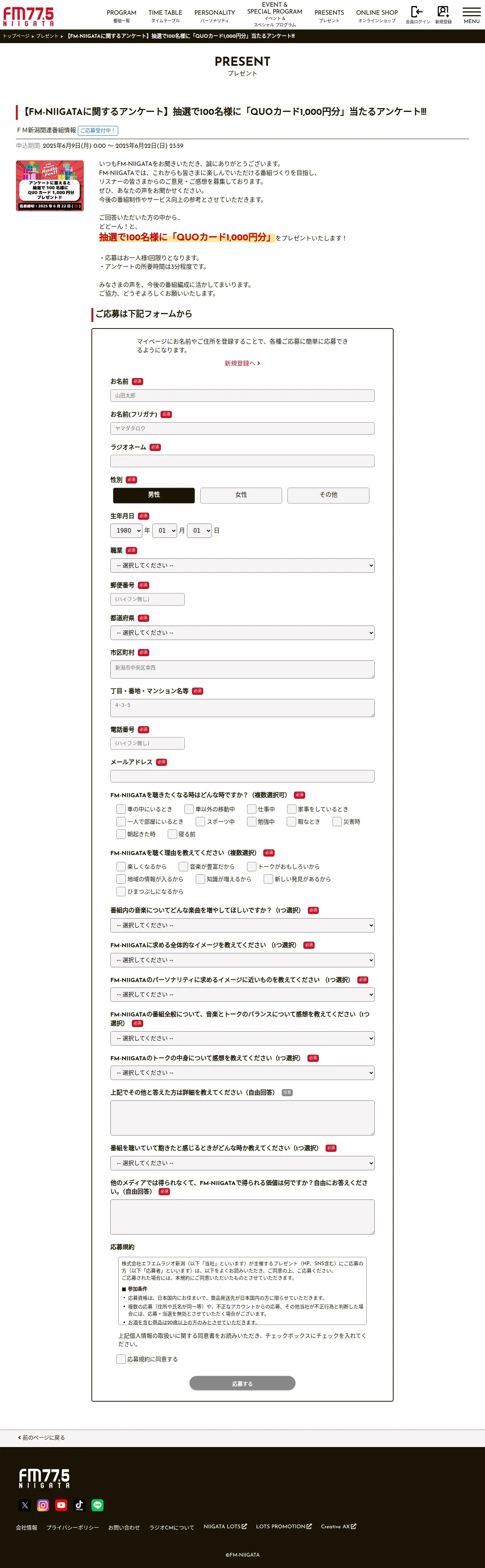Screen dimensions: 485x1568
Task: Follow the 新規登録へ link
Action: [242, 363]
